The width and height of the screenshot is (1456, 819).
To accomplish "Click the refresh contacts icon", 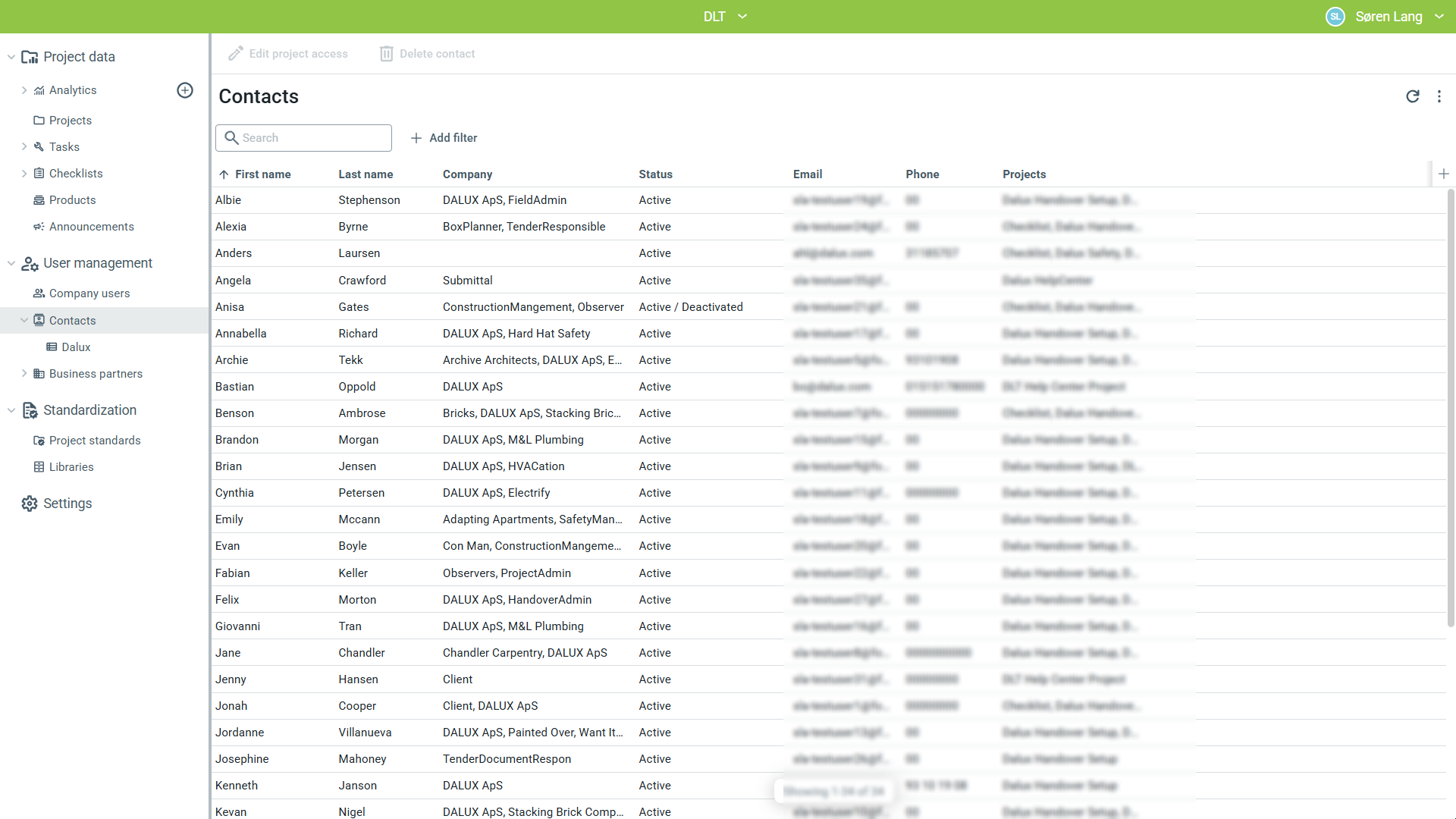I will tap(1412, 96).
